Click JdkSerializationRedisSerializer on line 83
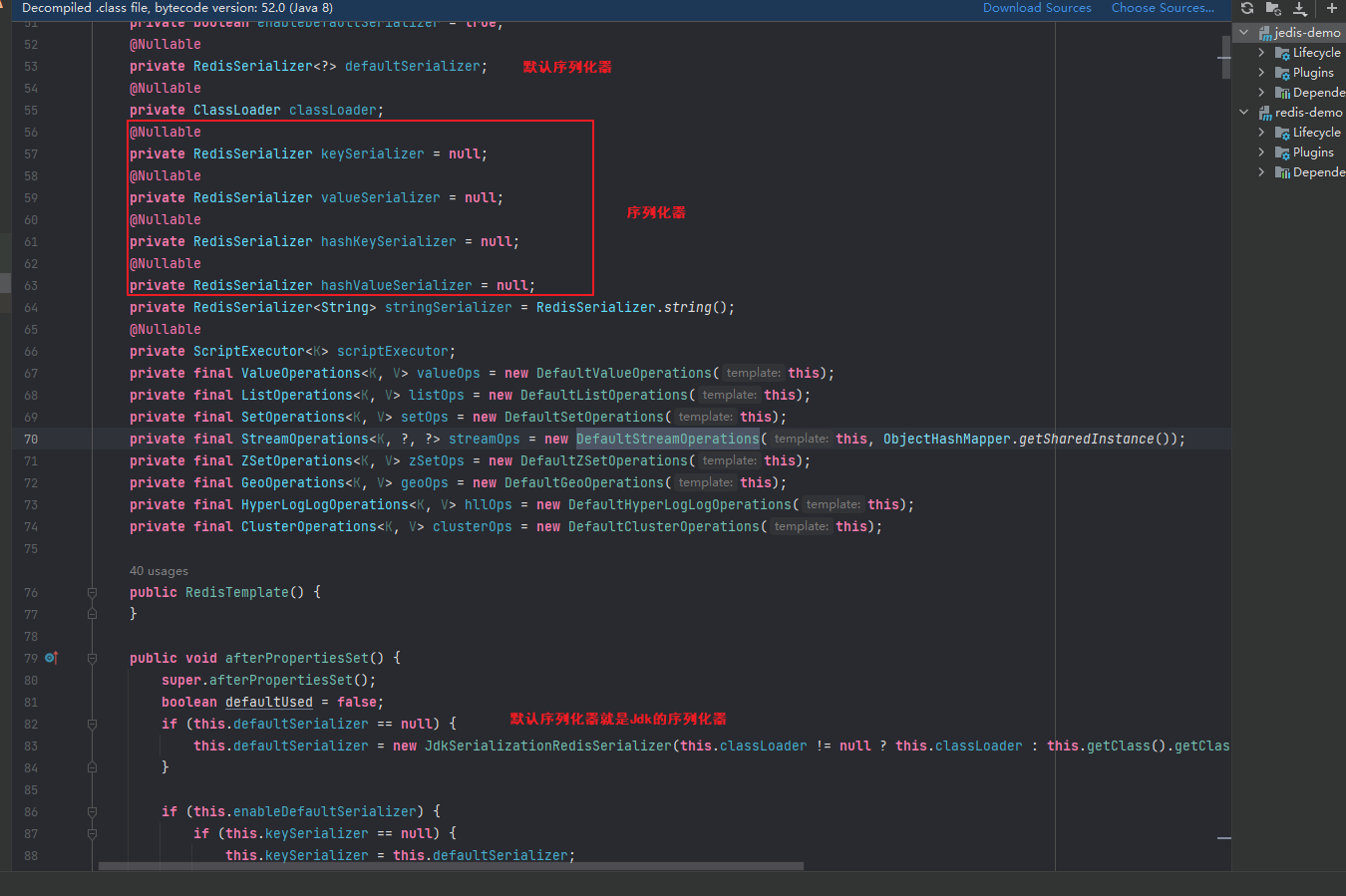The width and height of the screenshot is (1346, 896). pos(548,746)
